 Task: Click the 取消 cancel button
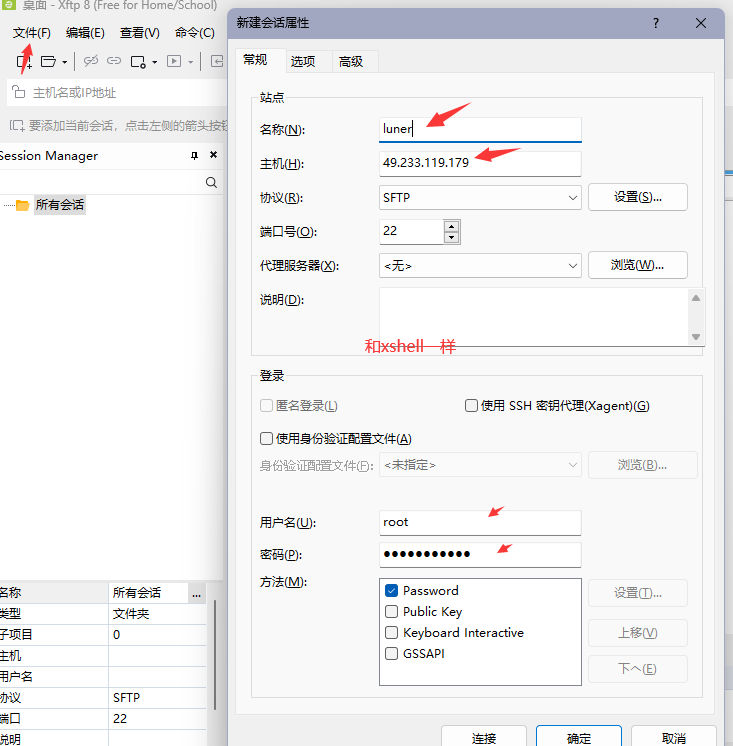point(674,736)
